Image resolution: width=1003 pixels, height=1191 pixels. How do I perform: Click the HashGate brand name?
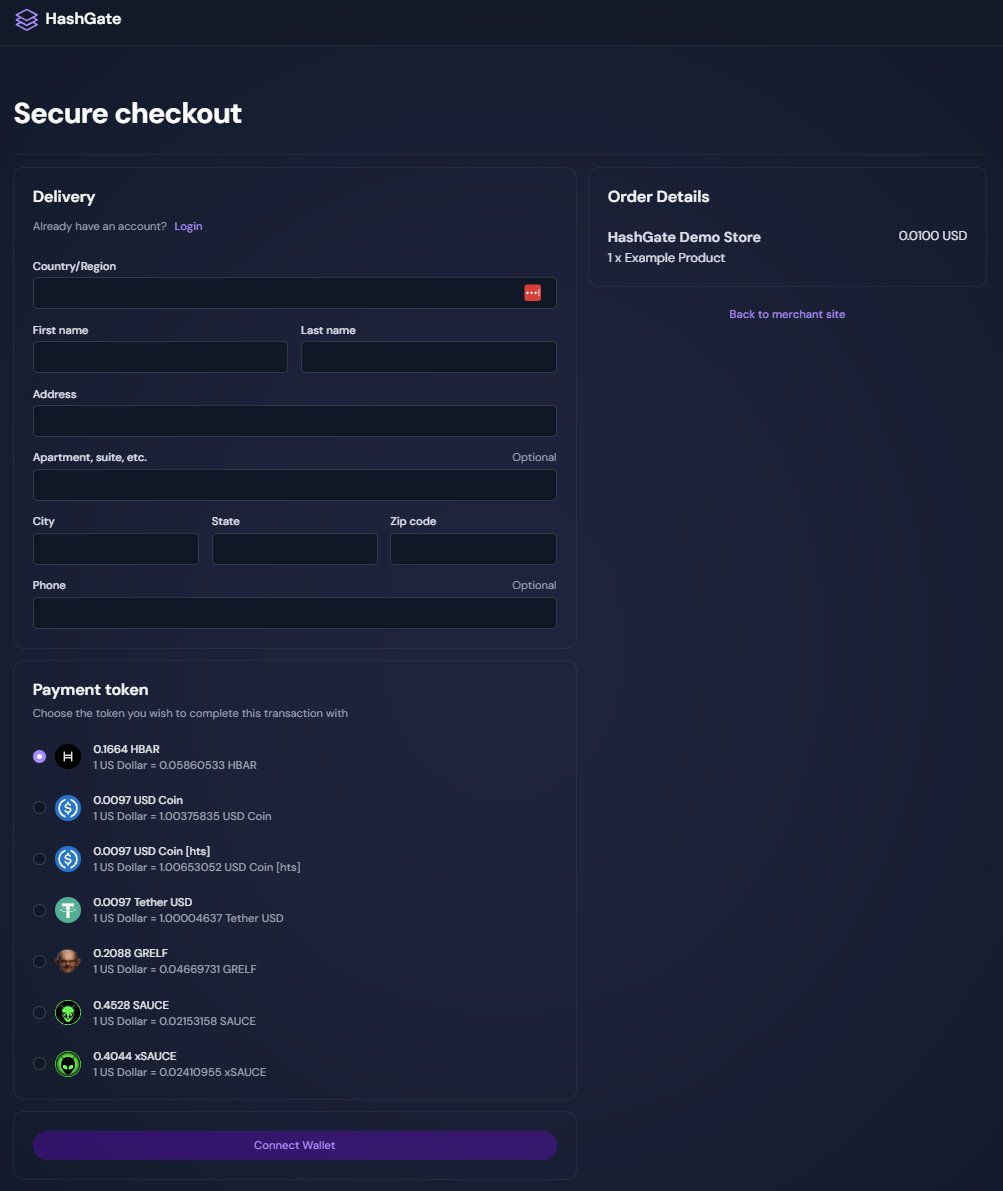coord(83,19)
